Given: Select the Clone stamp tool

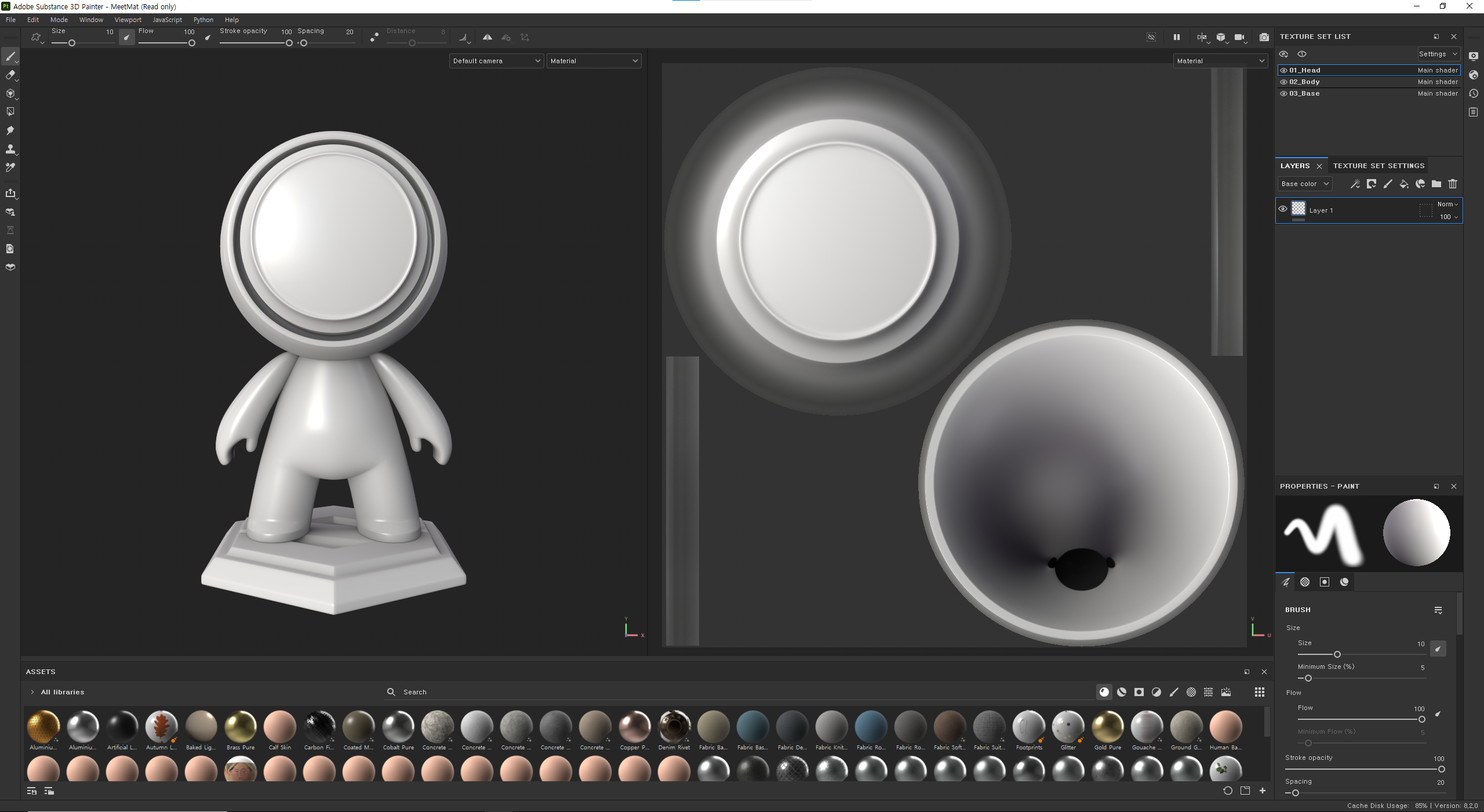Looking at the screenshot, I should [x=10, y=149].
